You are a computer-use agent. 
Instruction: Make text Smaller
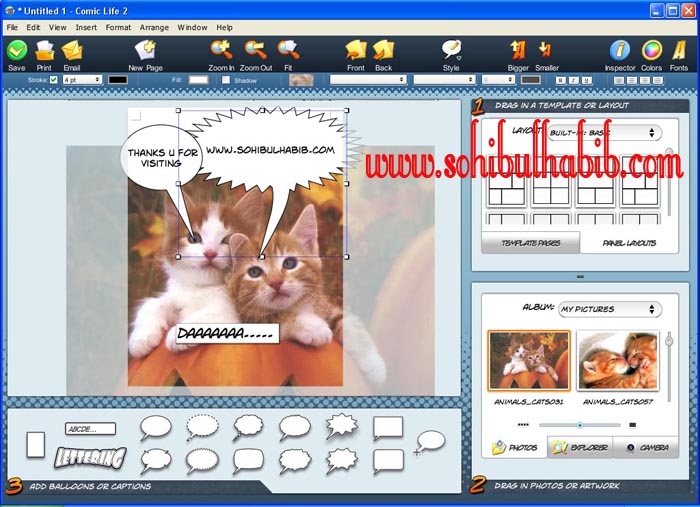545,50
